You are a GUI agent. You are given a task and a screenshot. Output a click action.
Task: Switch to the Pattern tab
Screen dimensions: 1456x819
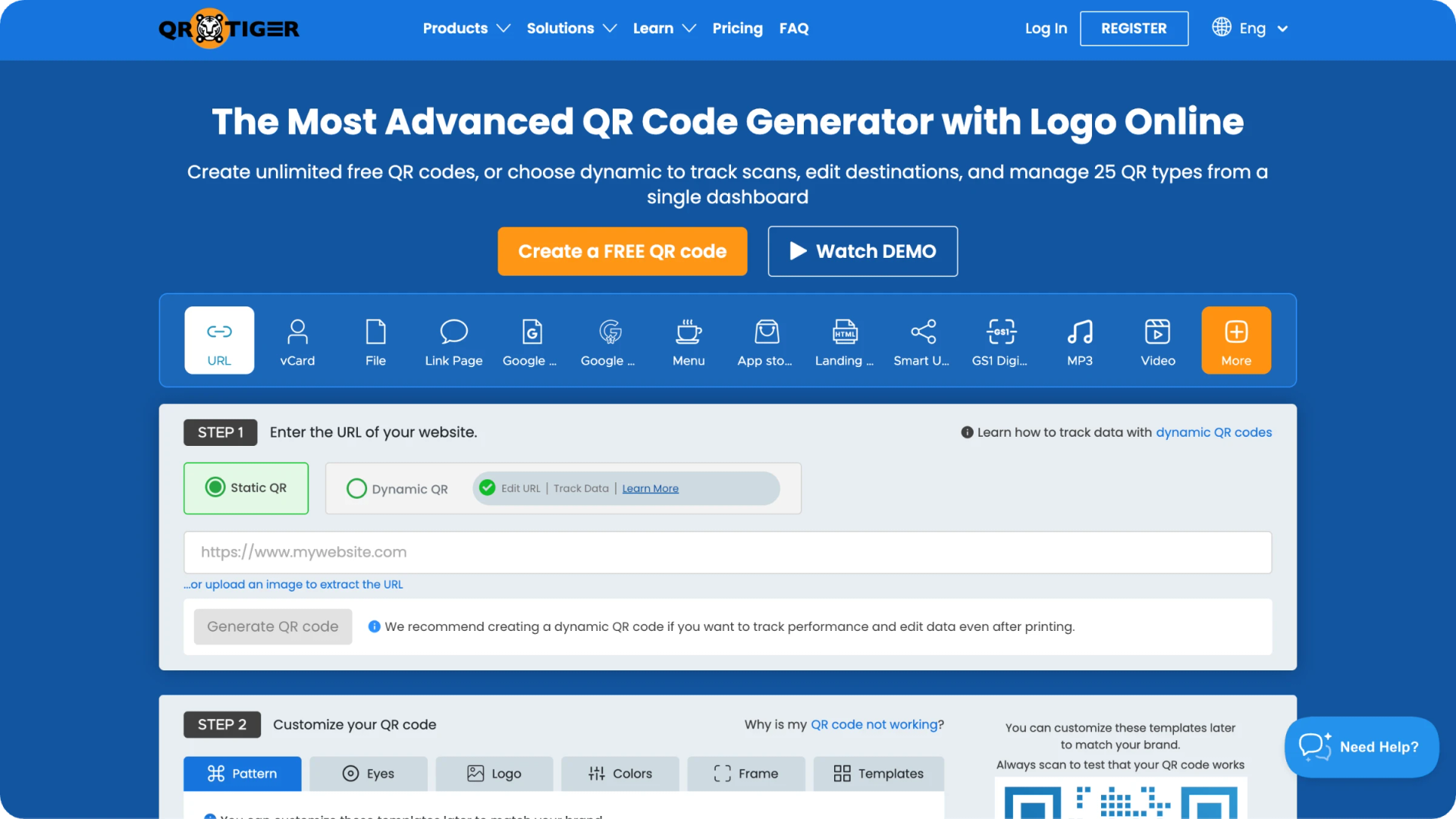242,773
